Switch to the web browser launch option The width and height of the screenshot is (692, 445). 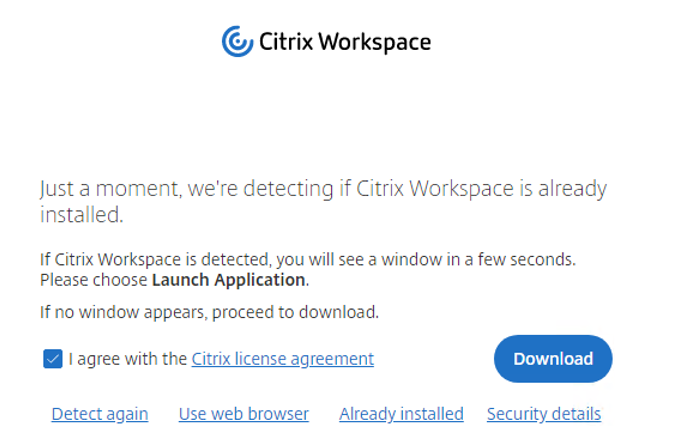click(243, 414)
